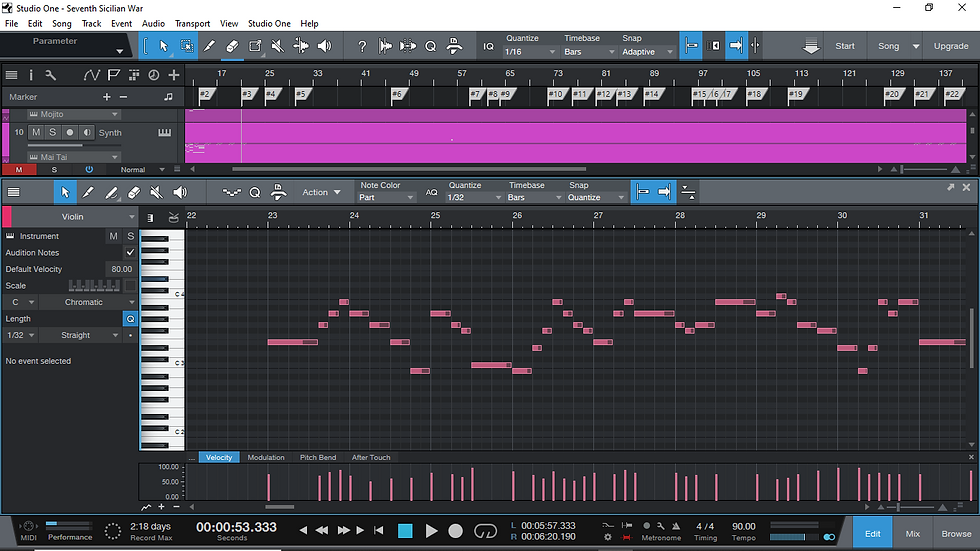Screen dimensions: 980x551
Task: Select the Range tool in main toolbar
Action: 186,46
